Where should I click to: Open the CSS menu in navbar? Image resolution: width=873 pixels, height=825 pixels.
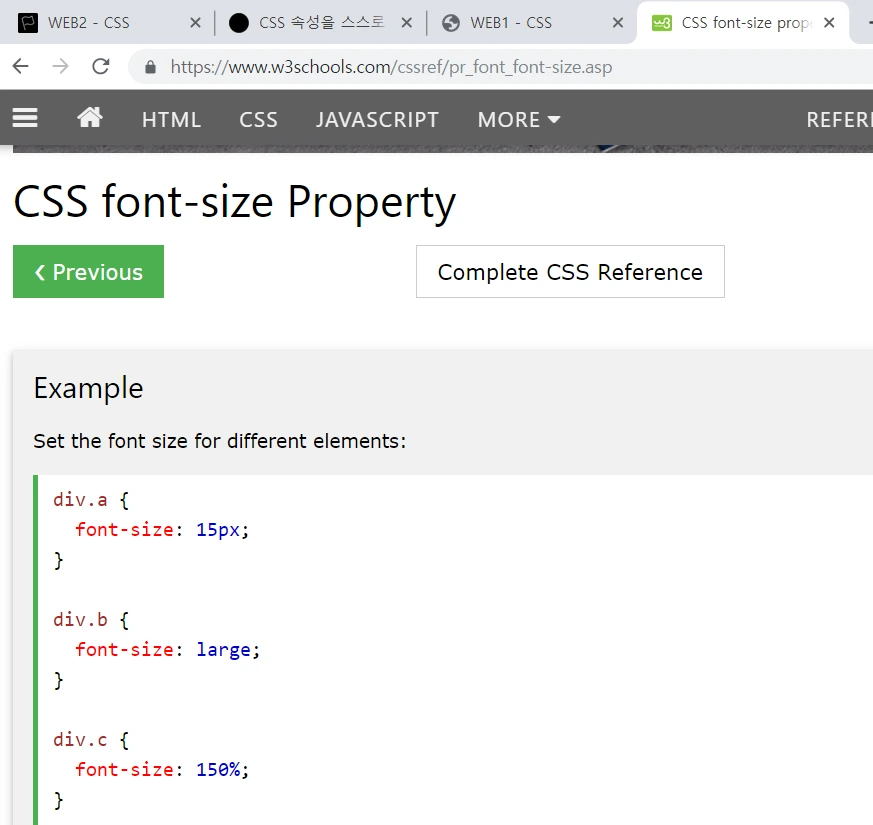258,120
